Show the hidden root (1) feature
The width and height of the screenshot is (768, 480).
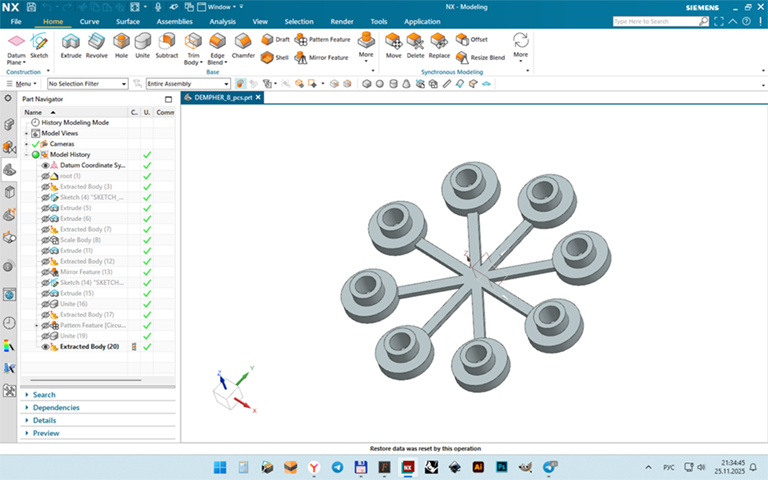pyautogui.click(x=46, y=176)
